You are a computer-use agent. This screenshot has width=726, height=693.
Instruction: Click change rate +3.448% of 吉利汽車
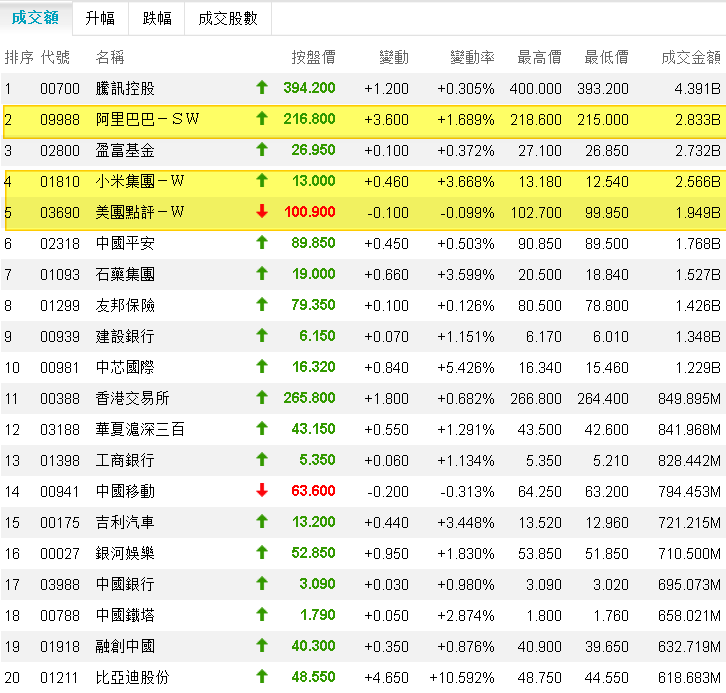point(466,523)
